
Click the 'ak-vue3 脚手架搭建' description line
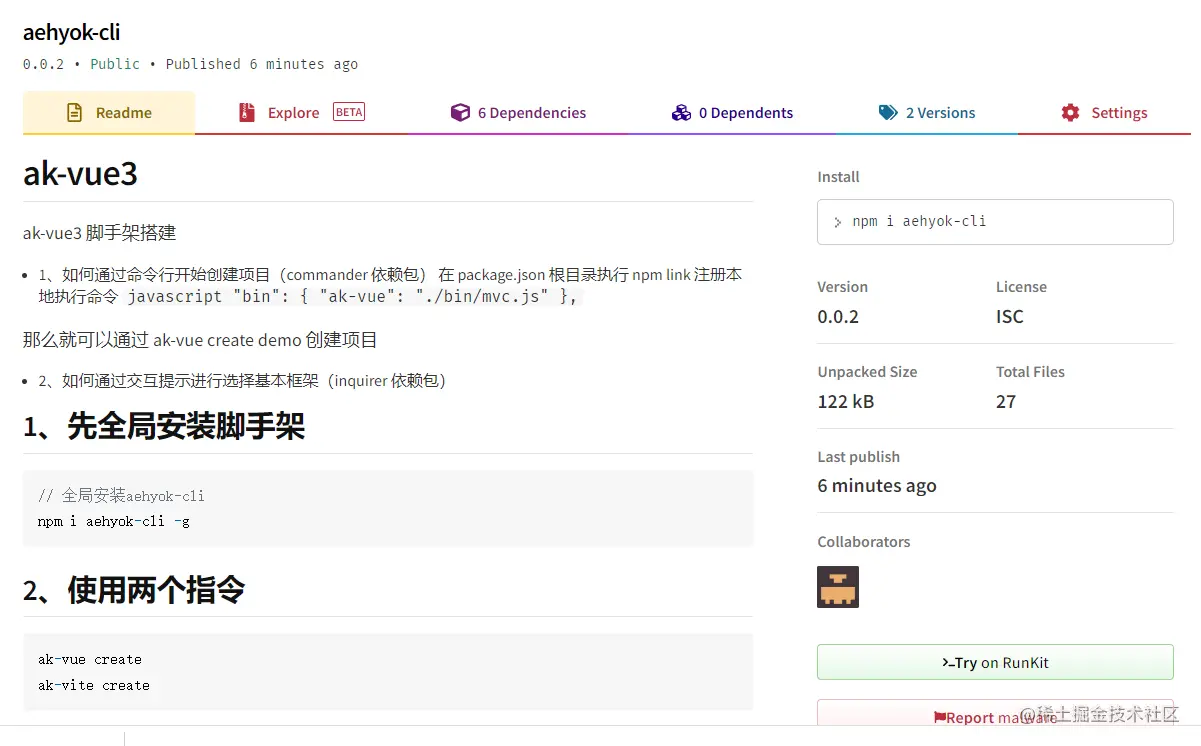click(x=99, y=233)
